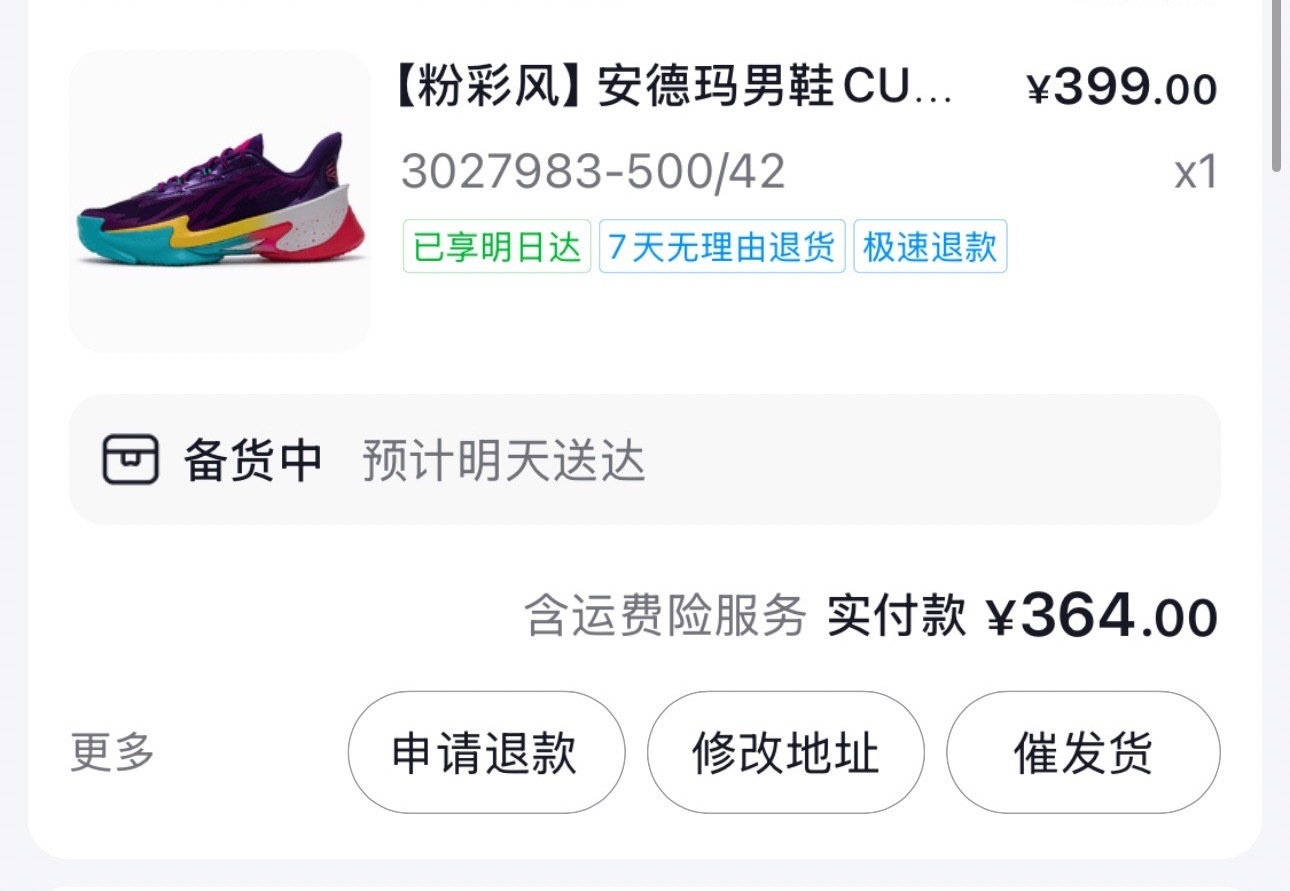Tap the 含运费险服务 shipping insurance text

pos(665,616)
